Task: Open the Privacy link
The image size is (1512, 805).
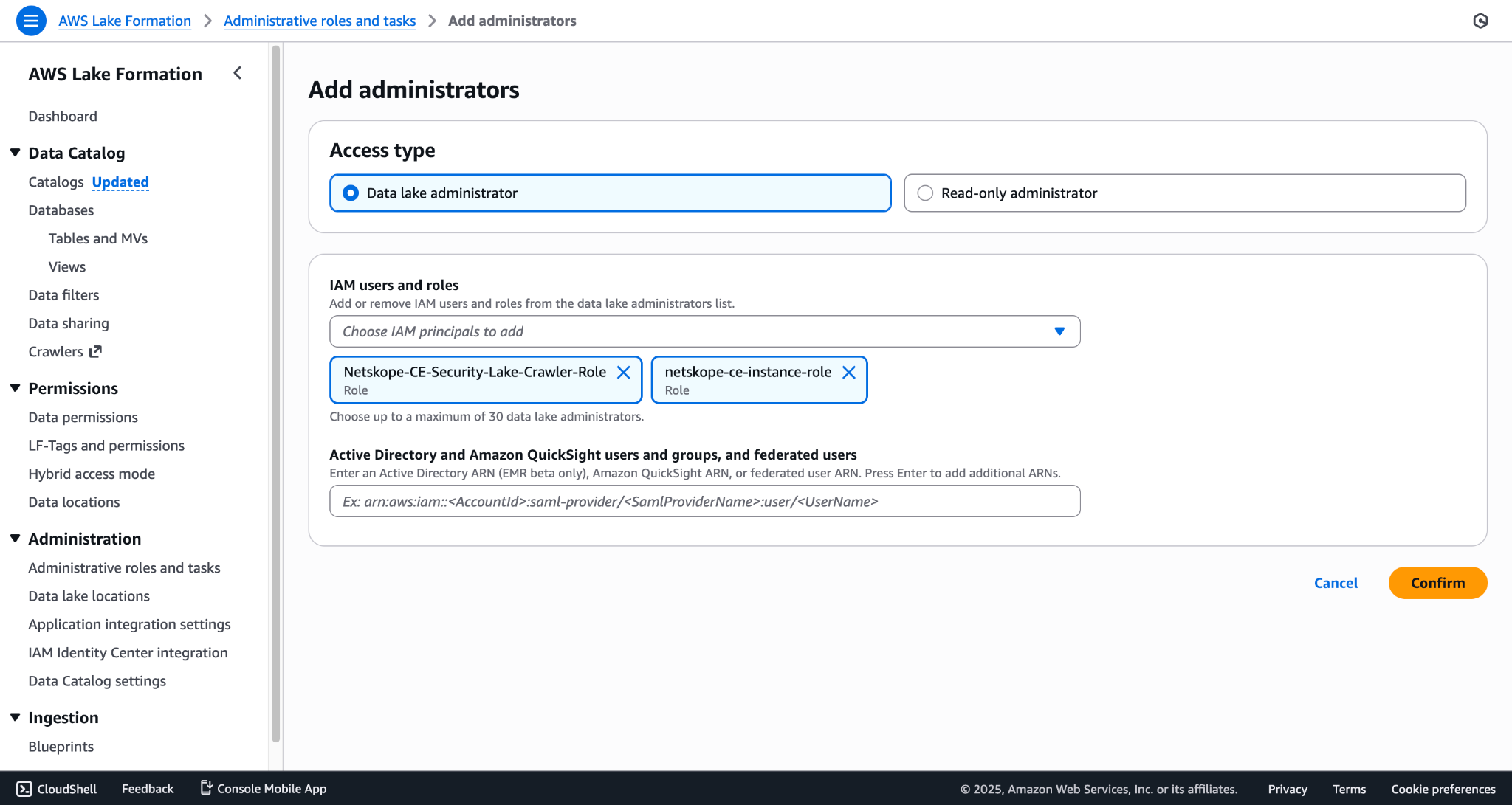Action: click(1288, 789)
